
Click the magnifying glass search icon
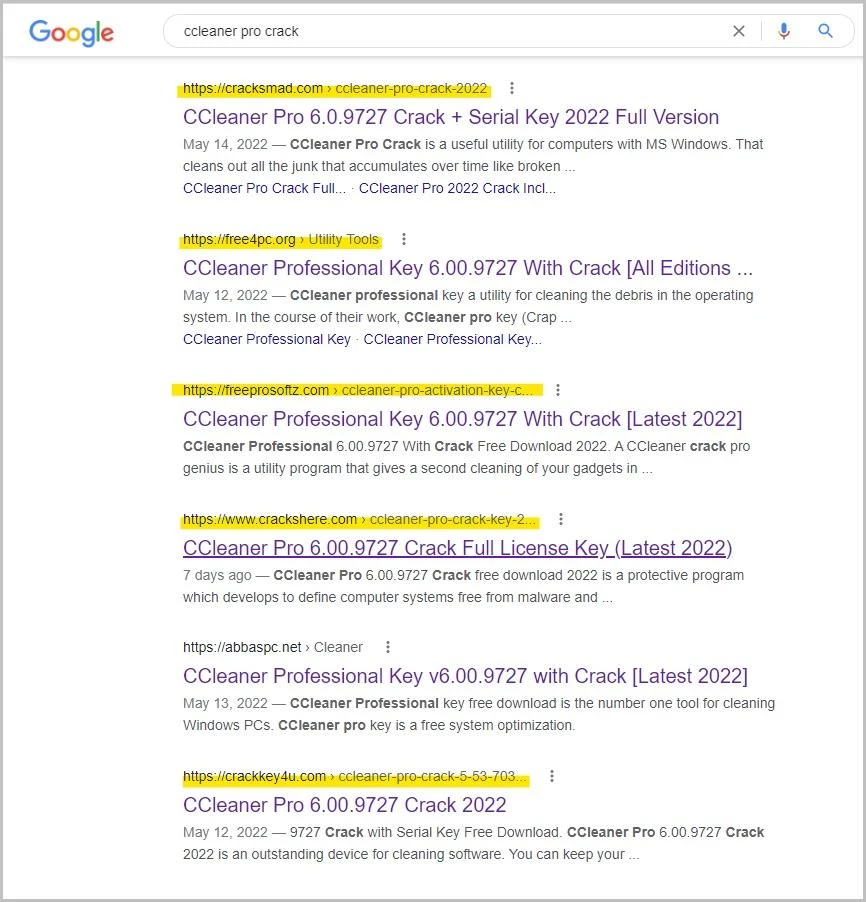coord(826,31)
